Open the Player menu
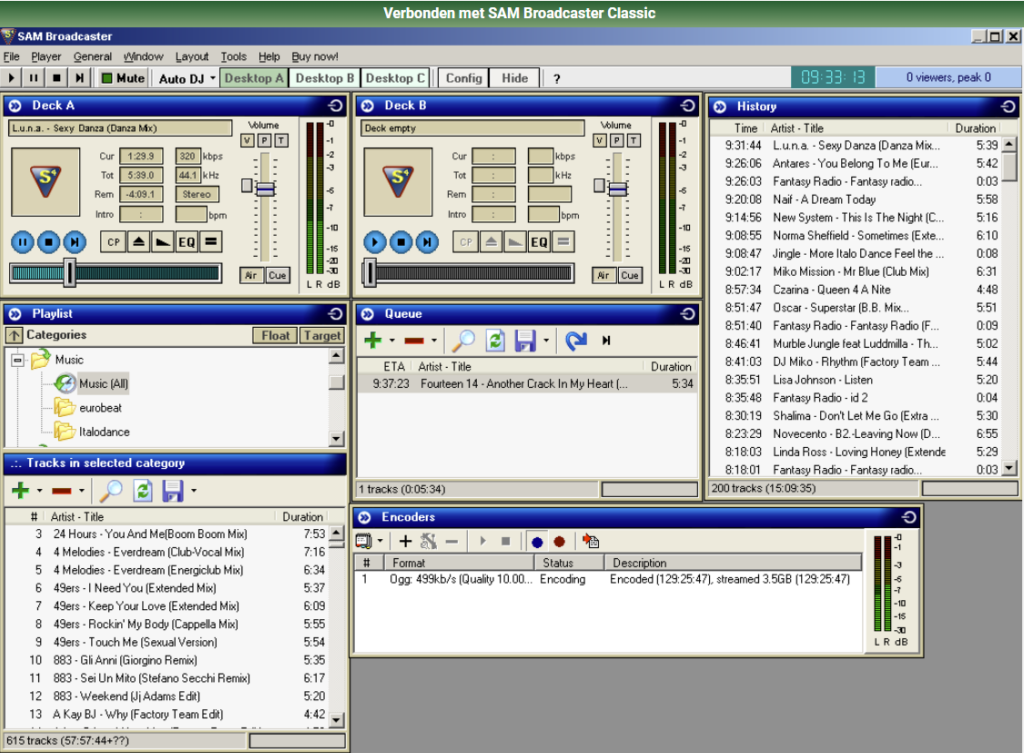 click(46, 57)
